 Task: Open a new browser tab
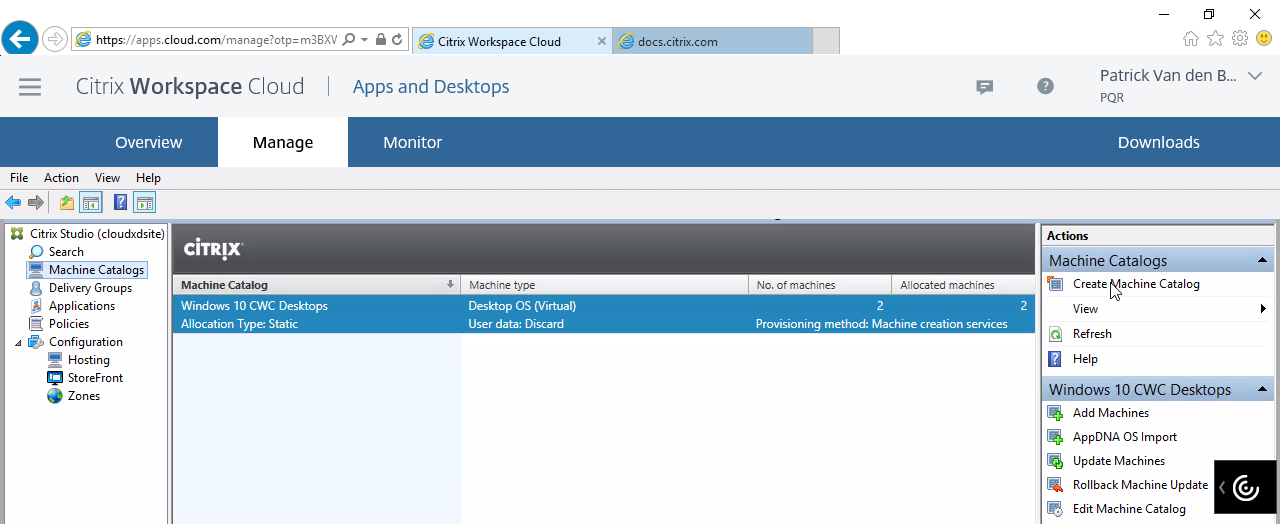click(x=825, y=41)
